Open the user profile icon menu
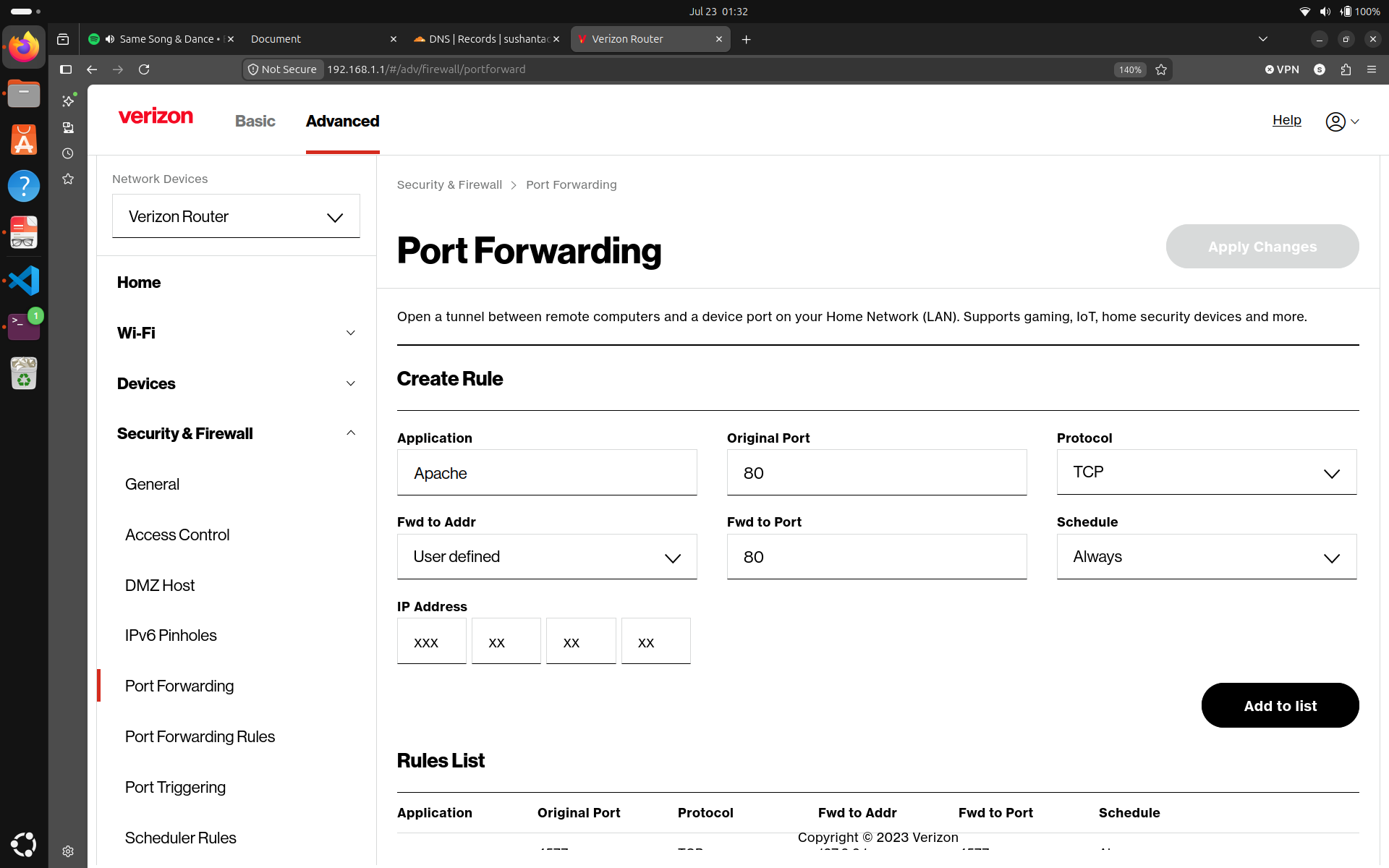This screenshot has width=1389, height=868. pos(1342,122)
